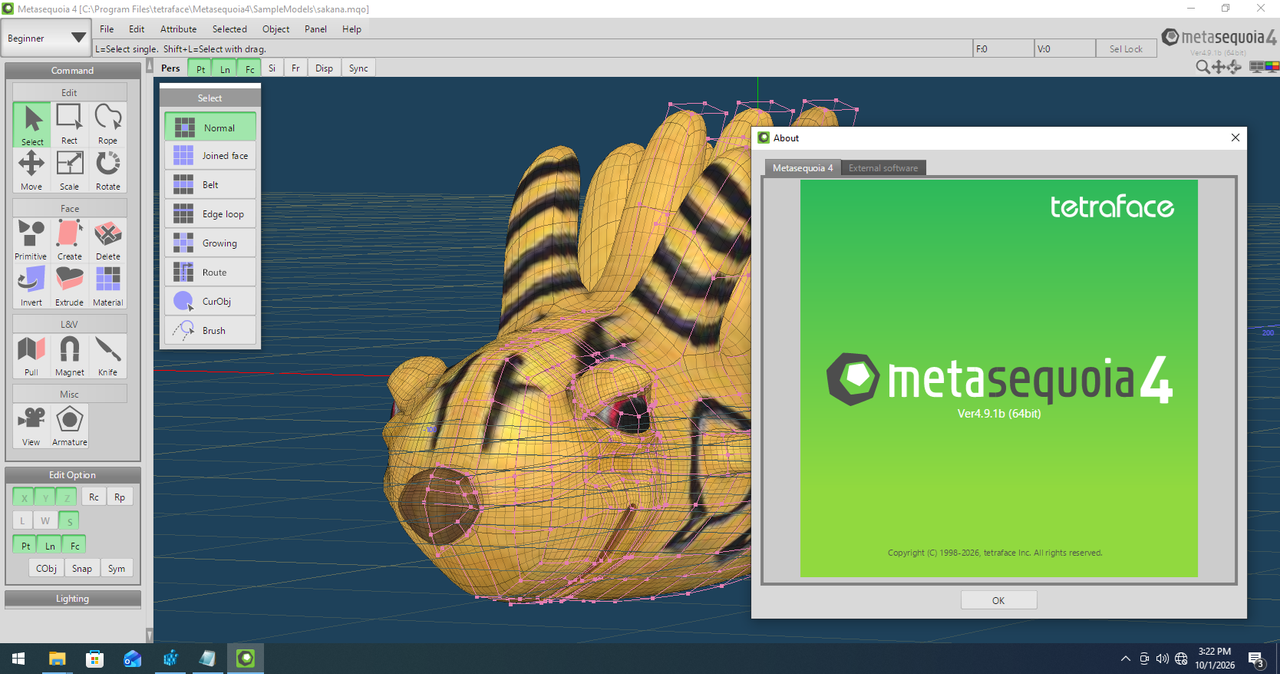
Task: Toggle Z axis in Edit Option
Action: coord(68,497)
